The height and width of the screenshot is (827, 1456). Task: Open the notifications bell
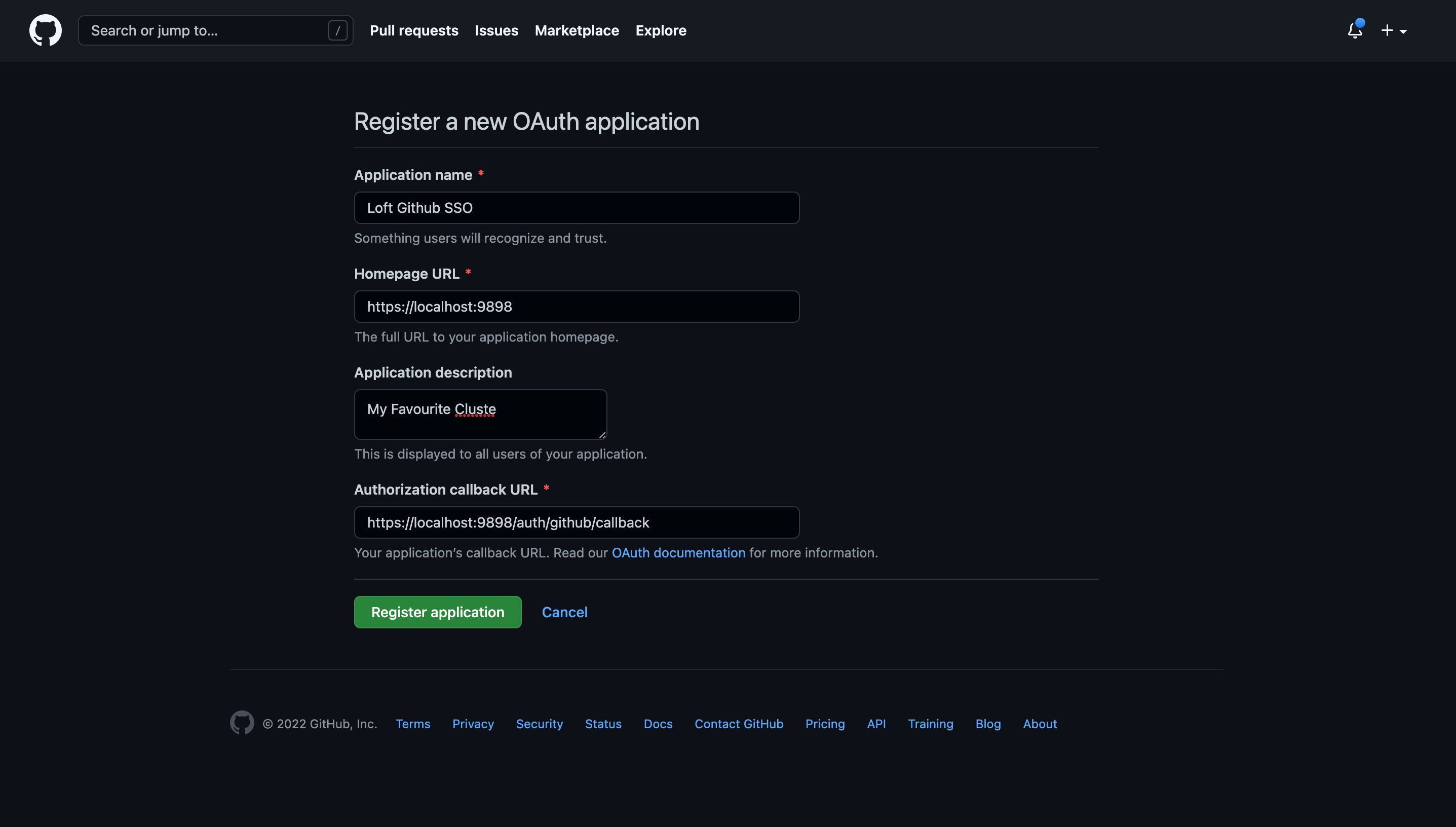click(1354, 32)
